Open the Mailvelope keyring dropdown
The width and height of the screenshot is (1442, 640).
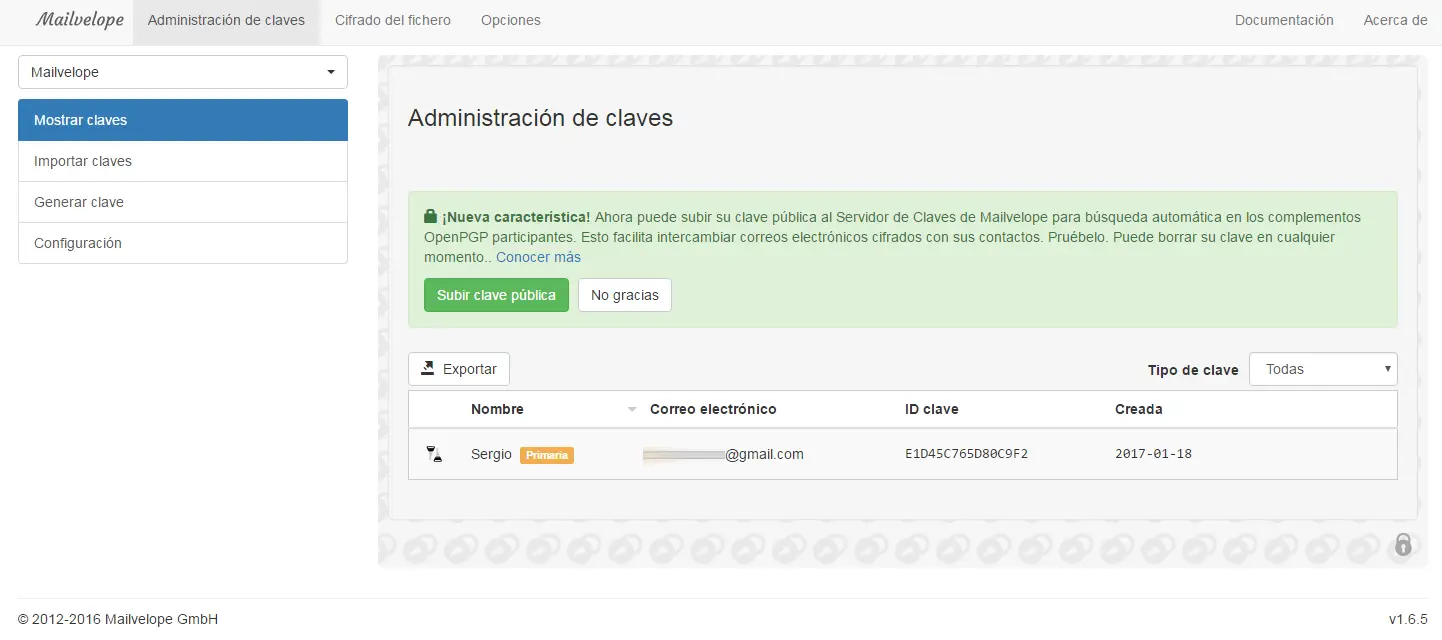pos(183,72)
